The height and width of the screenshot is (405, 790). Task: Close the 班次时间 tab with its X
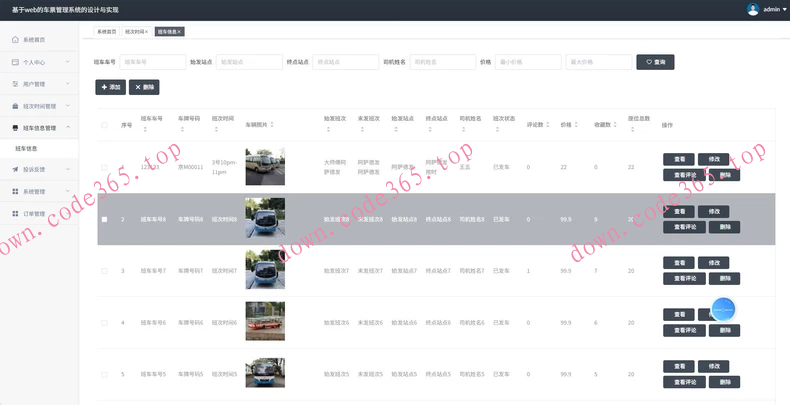click(146, 32)
